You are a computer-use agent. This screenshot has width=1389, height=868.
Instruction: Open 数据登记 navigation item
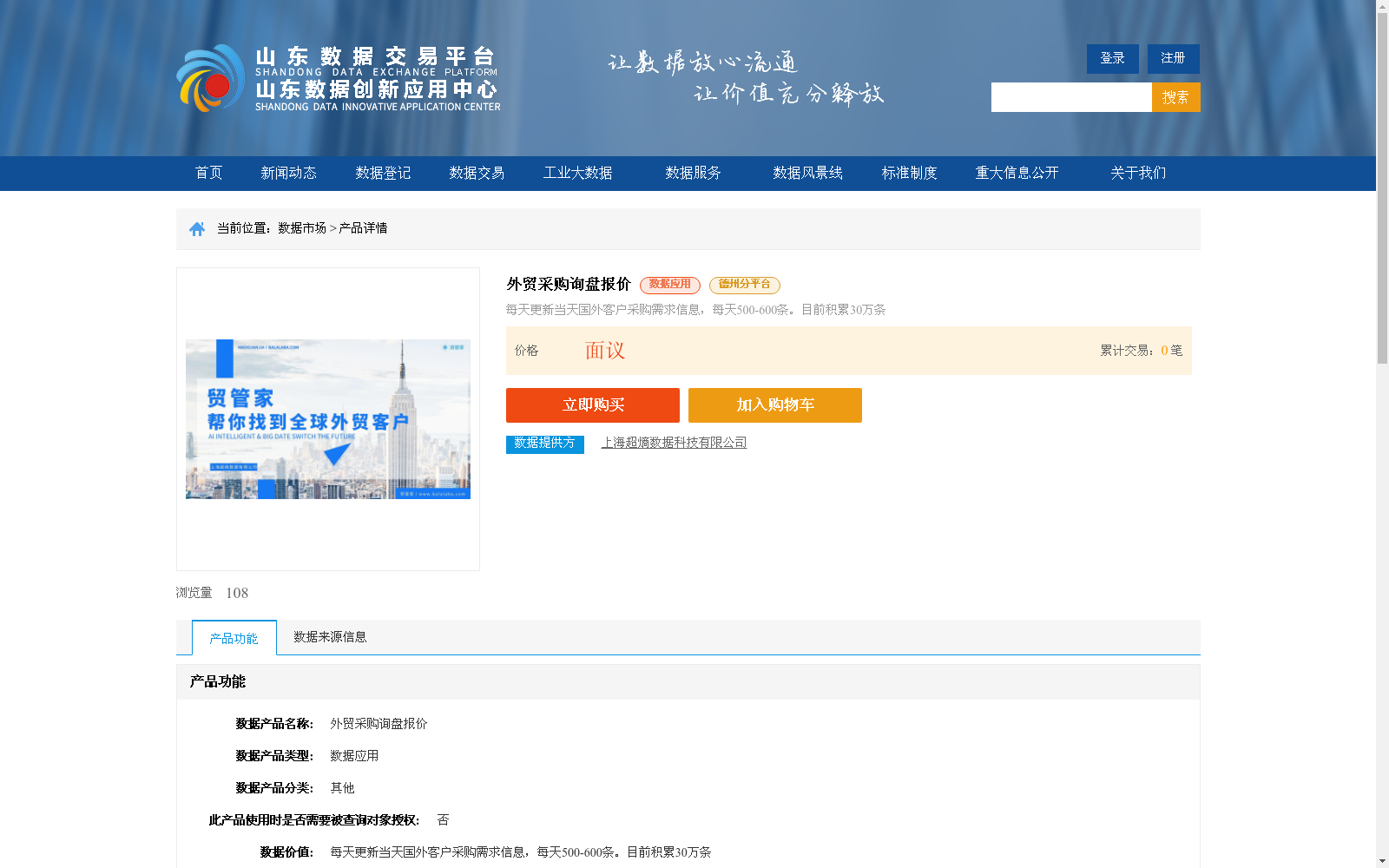tap(383, 173)
